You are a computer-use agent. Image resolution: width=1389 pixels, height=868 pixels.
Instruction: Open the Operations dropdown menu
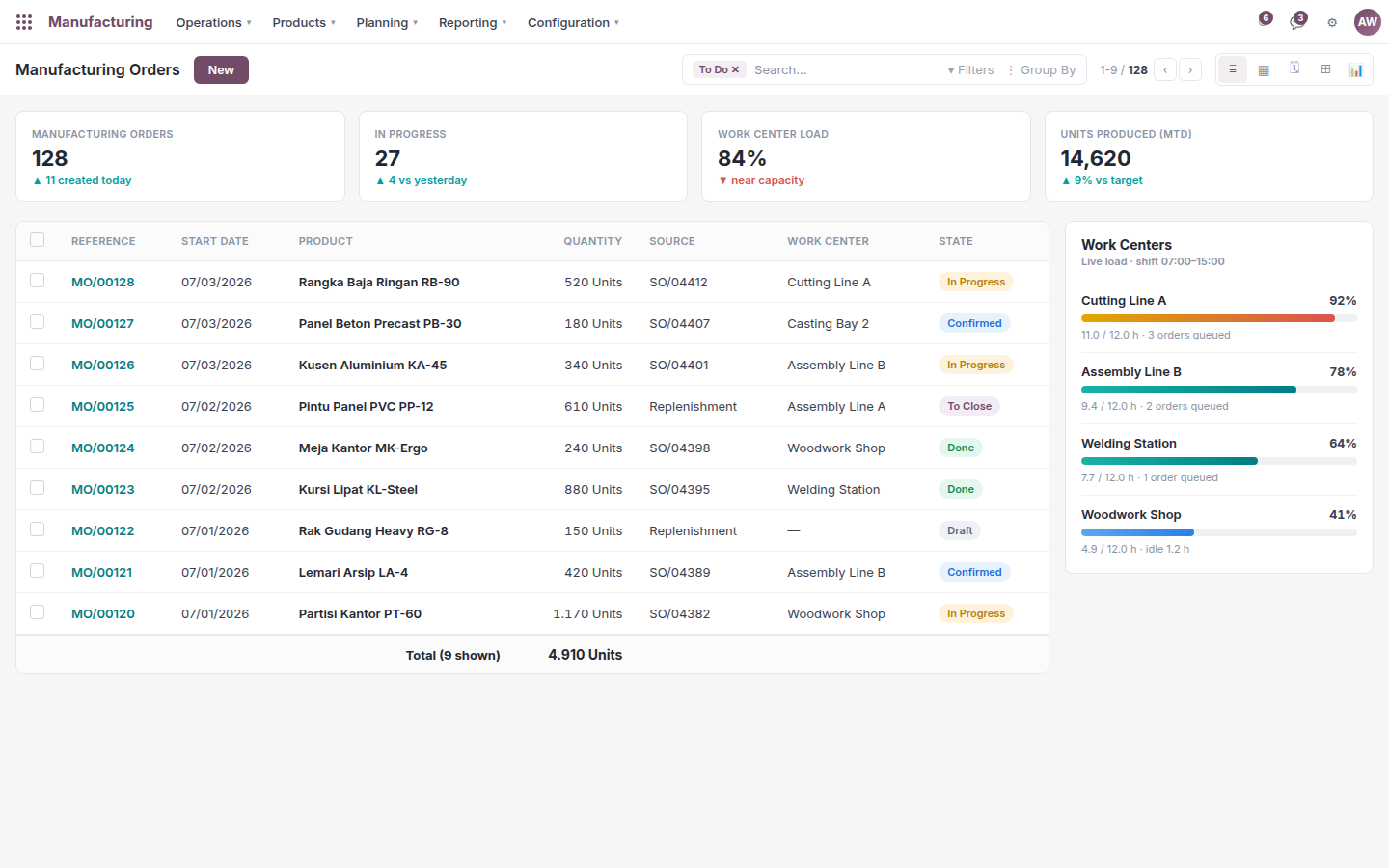[x=213, y=22]
